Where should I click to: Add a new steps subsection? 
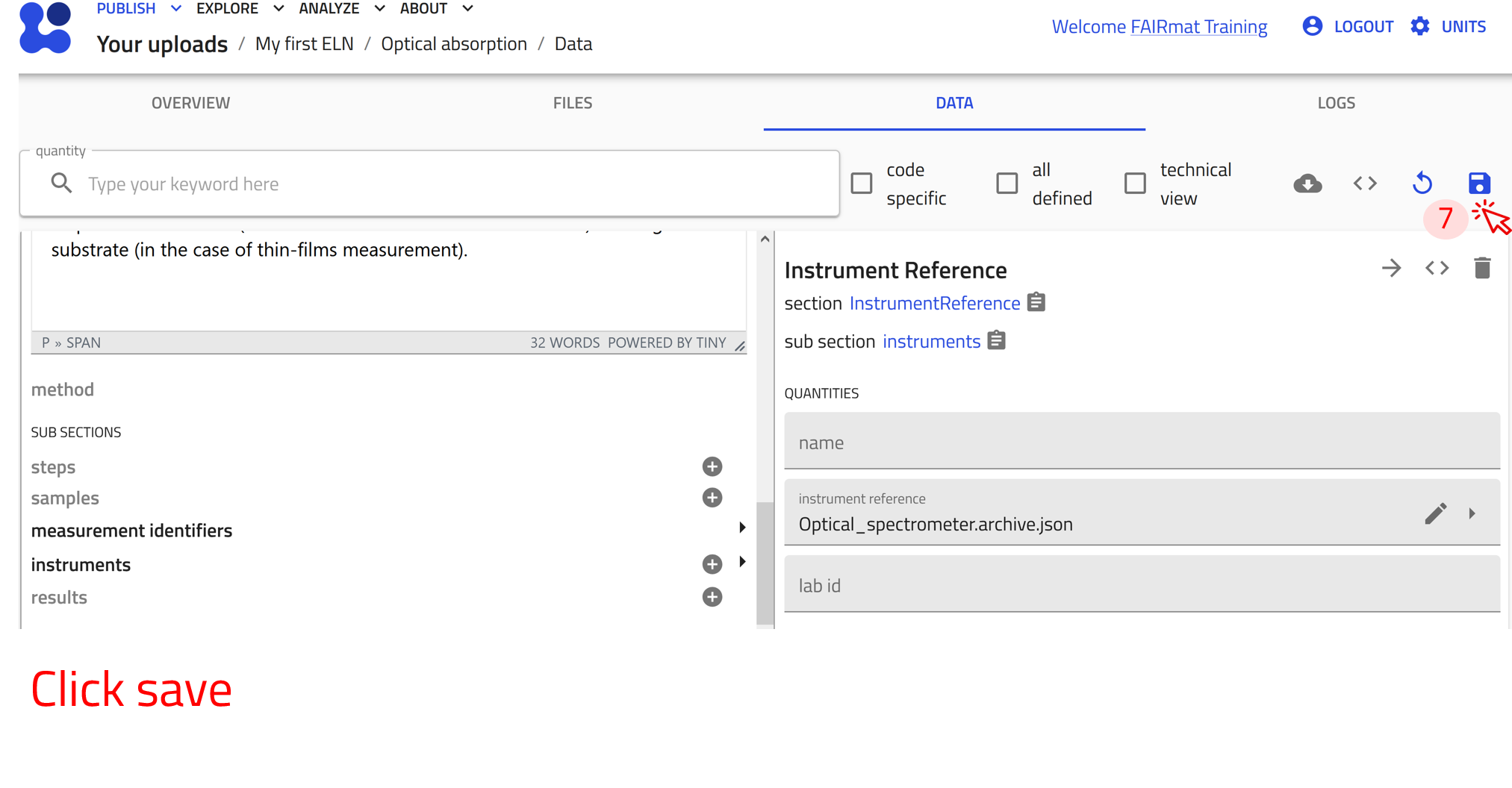click(x=712, y=467)
